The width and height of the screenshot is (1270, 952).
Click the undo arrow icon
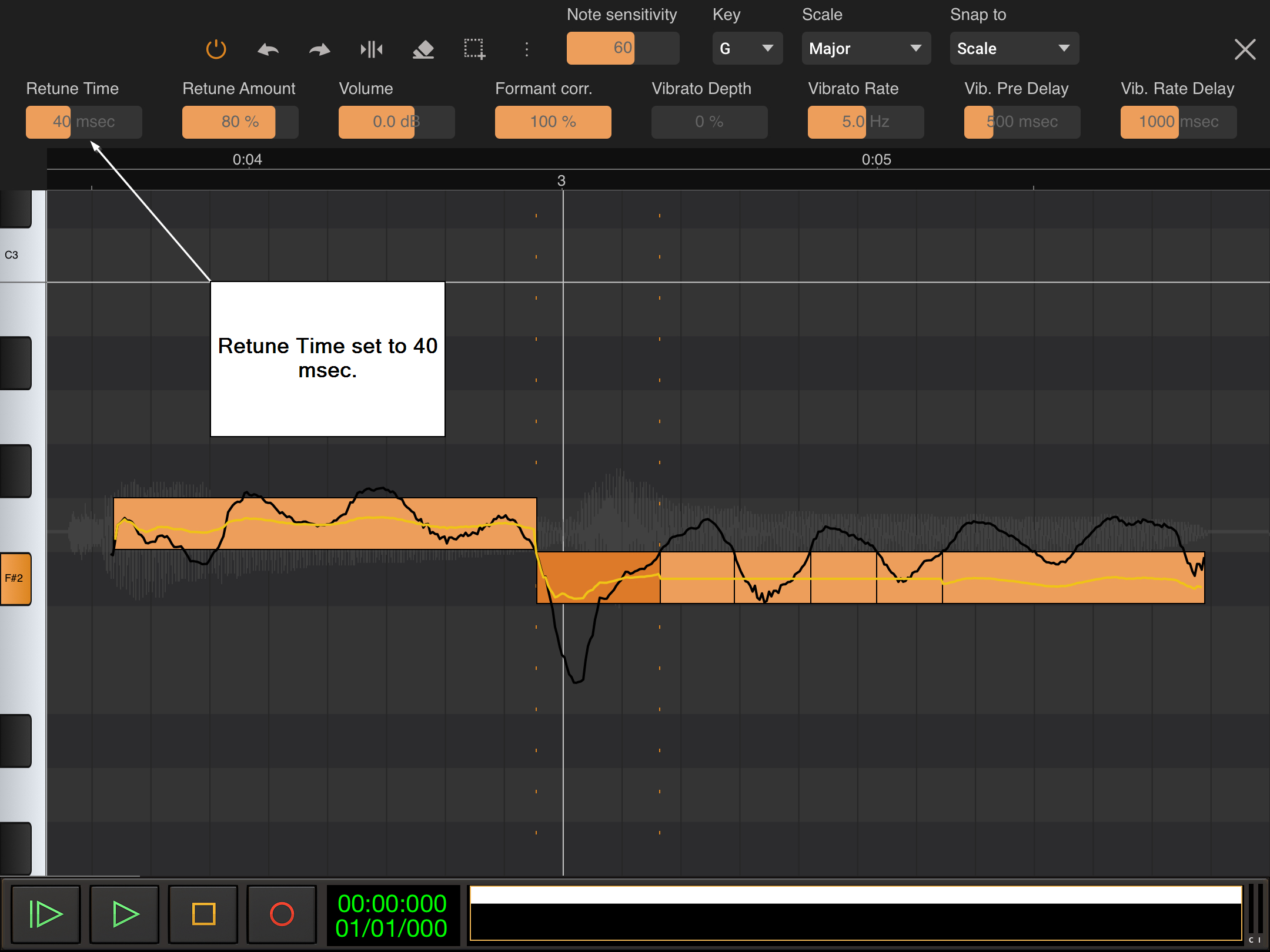pos(268,49)
